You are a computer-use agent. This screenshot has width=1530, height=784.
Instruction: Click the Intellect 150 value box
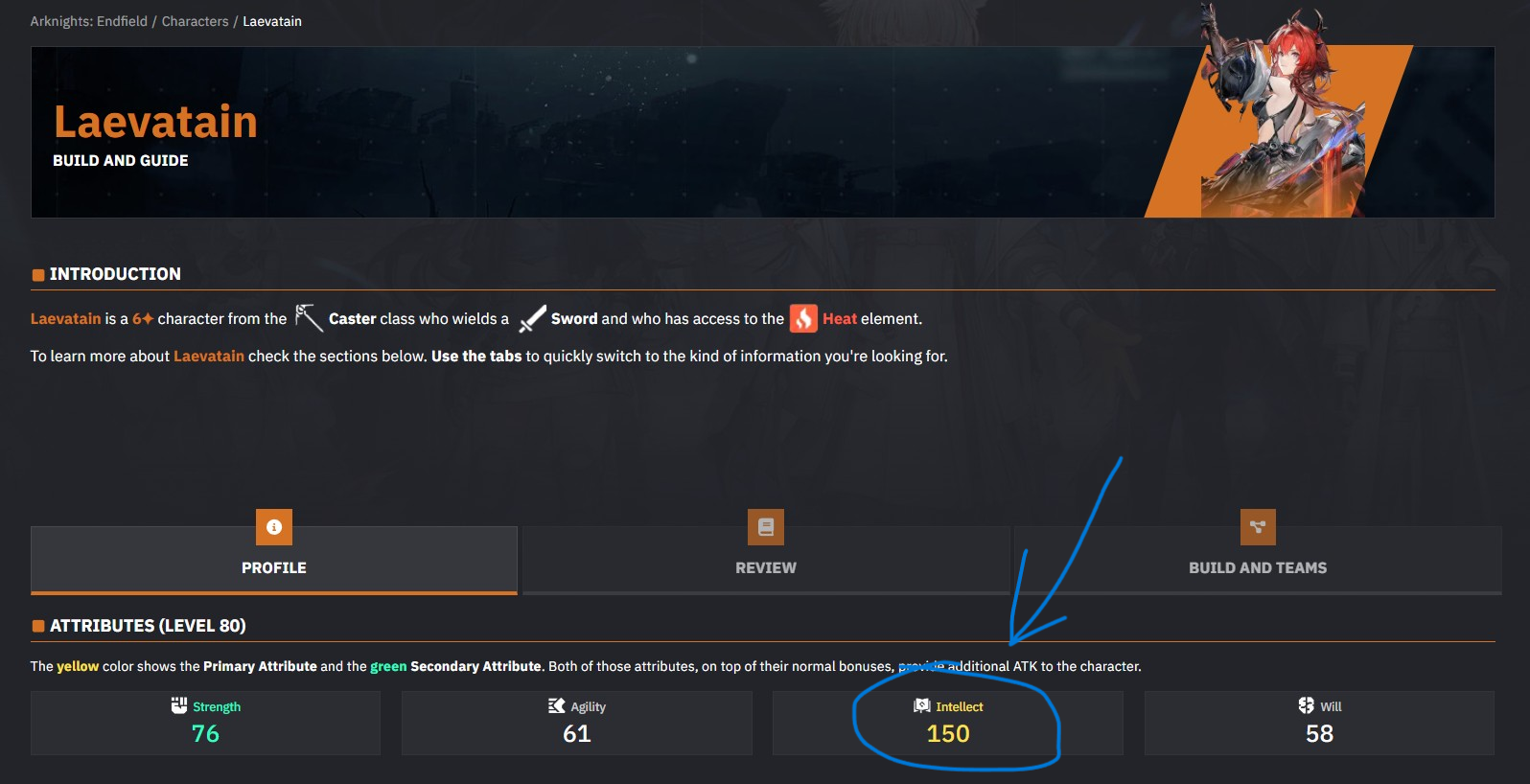pyautogui.click(x=948, y=723)
